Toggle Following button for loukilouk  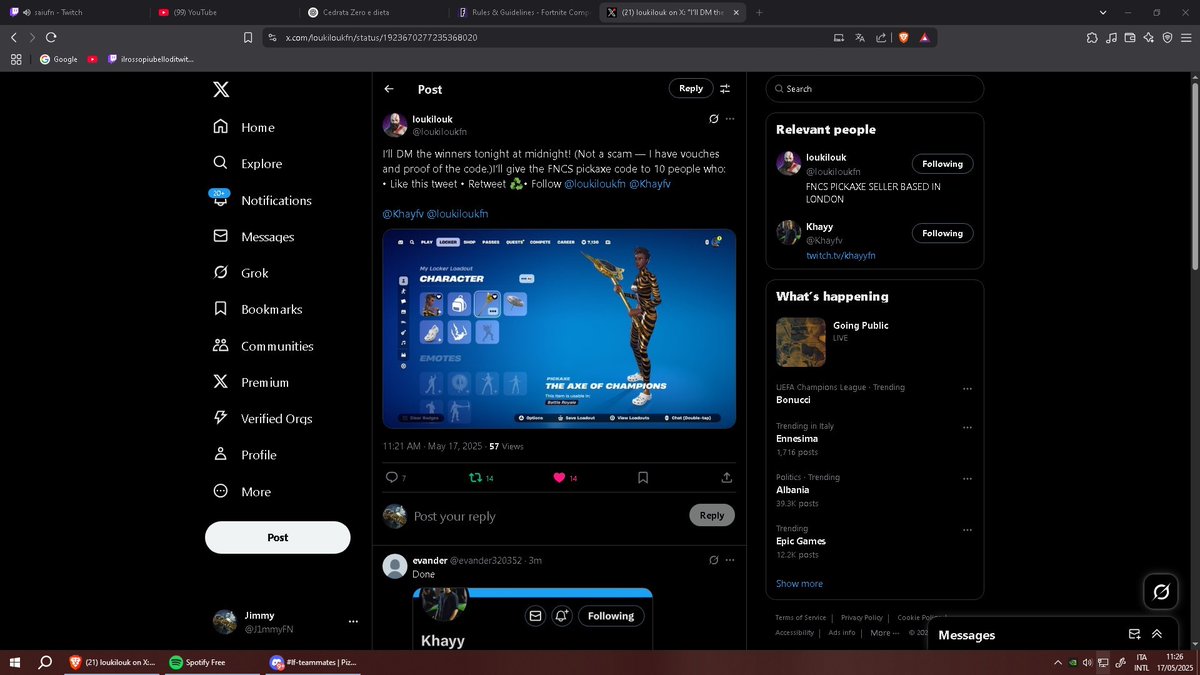pos(942,164)
